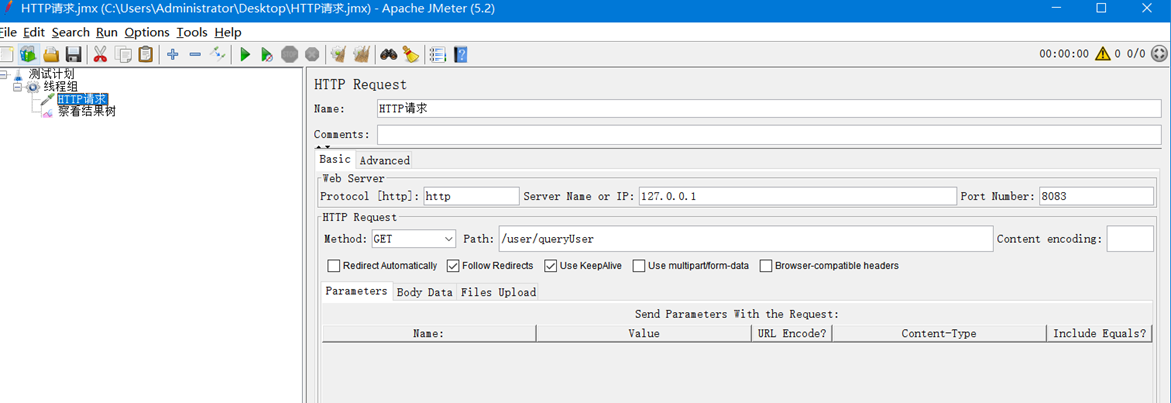
Task: Click the Protocol field showing http
Action: point(470,196)
